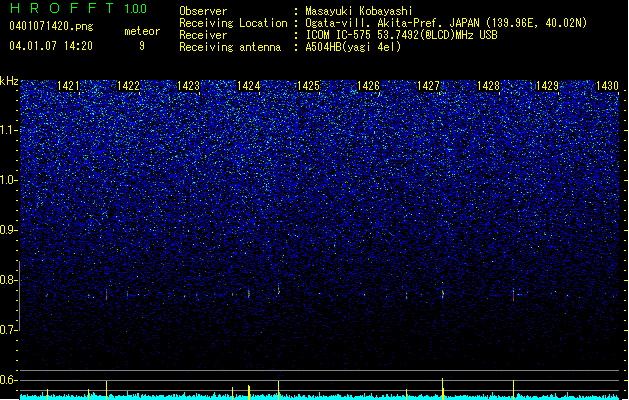This screenshot has height=400, width=629.
Task: Click the Observer label
Action: tap(203, 11)
